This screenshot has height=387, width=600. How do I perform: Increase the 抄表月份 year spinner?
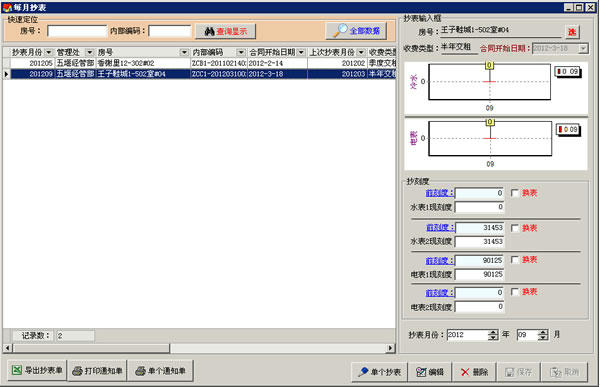(x=493, y=332)
